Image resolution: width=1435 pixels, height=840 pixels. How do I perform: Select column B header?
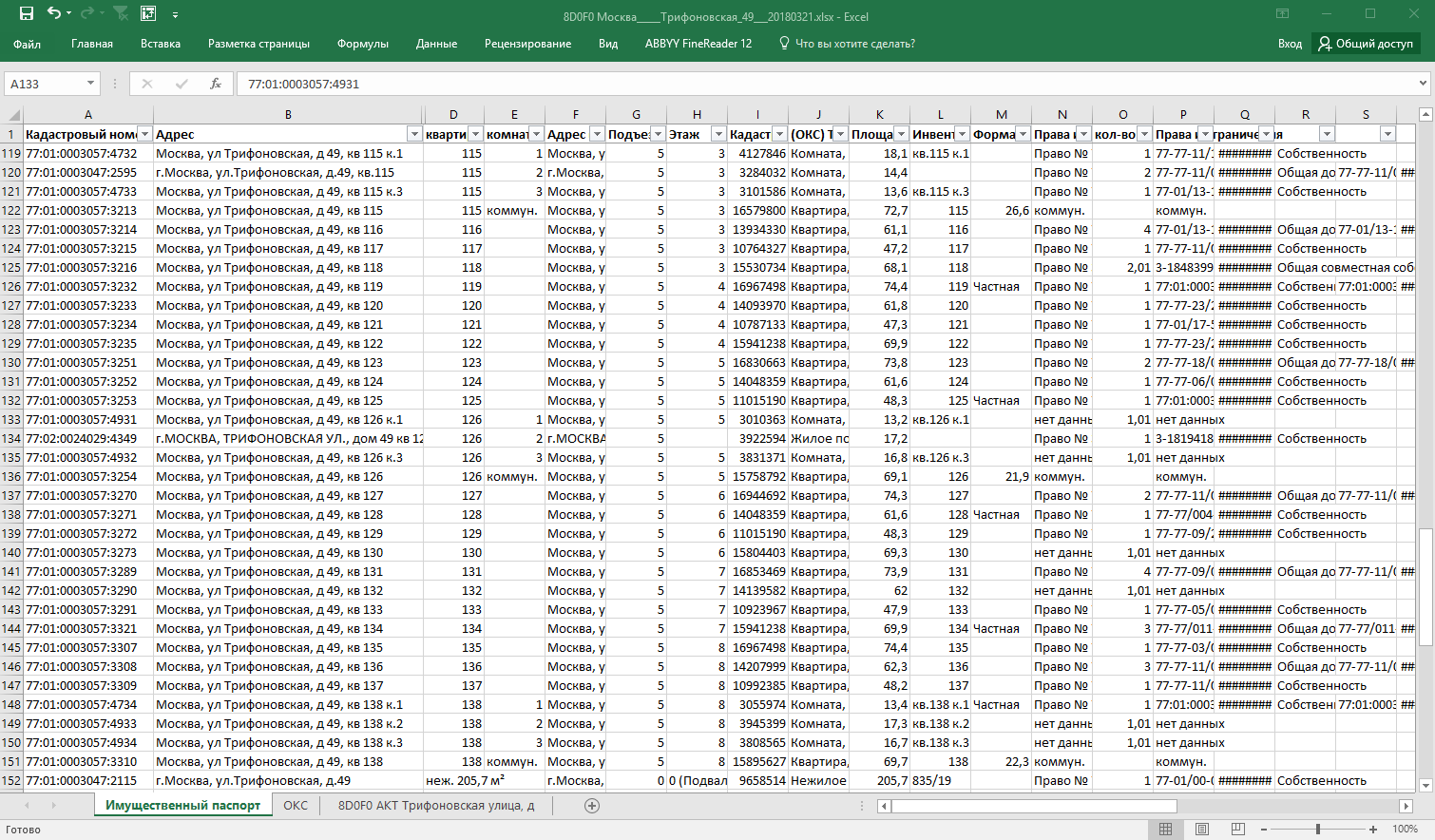tap(288, 114)
